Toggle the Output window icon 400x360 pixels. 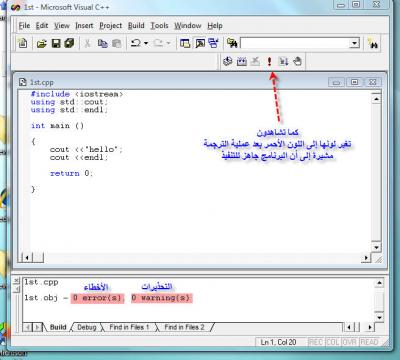coord(200,43)
